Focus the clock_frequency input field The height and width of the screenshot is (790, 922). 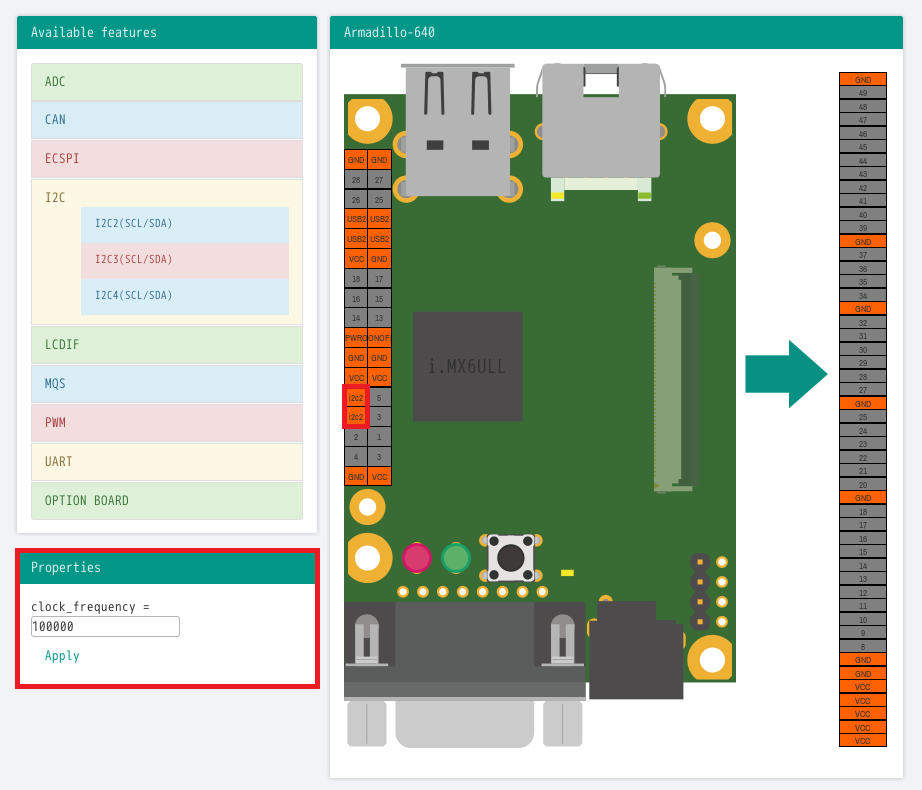105,627
